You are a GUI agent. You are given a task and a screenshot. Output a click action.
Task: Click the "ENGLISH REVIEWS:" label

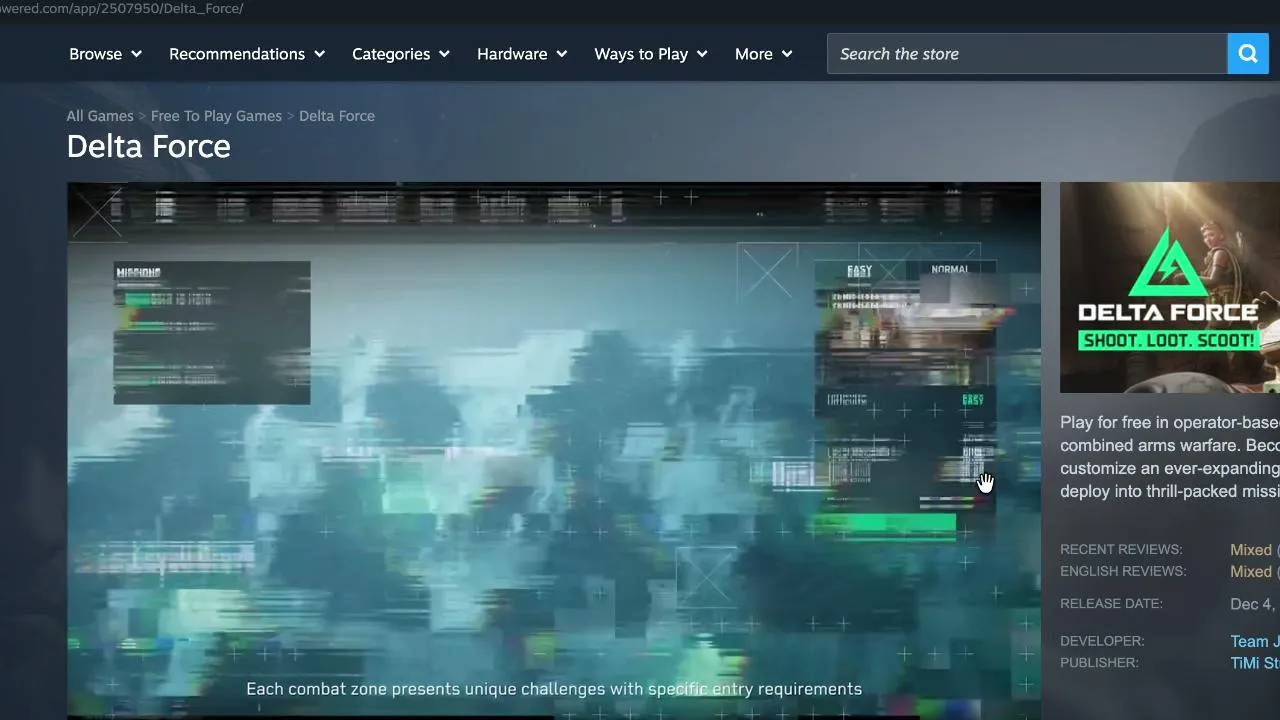tap(1123, 572)
